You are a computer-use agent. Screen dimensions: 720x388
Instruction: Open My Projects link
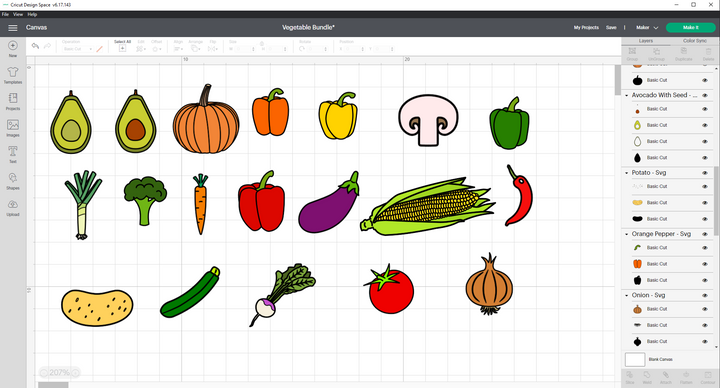coord(586,28)
